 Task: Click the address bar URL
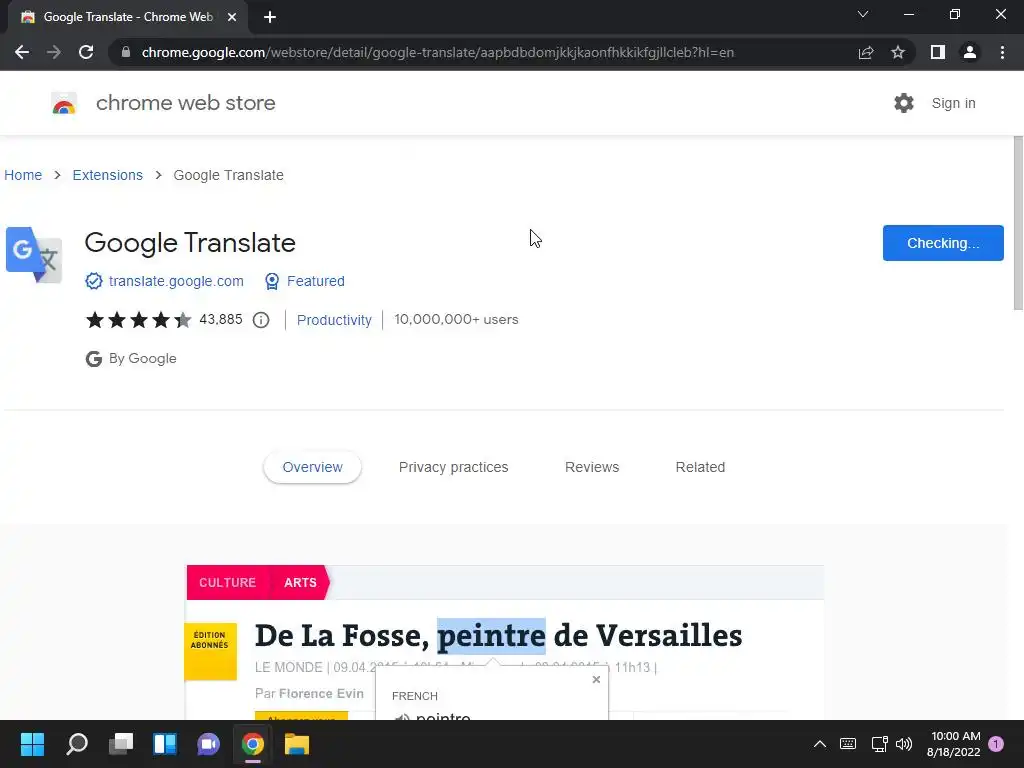(x=438, y=52)
